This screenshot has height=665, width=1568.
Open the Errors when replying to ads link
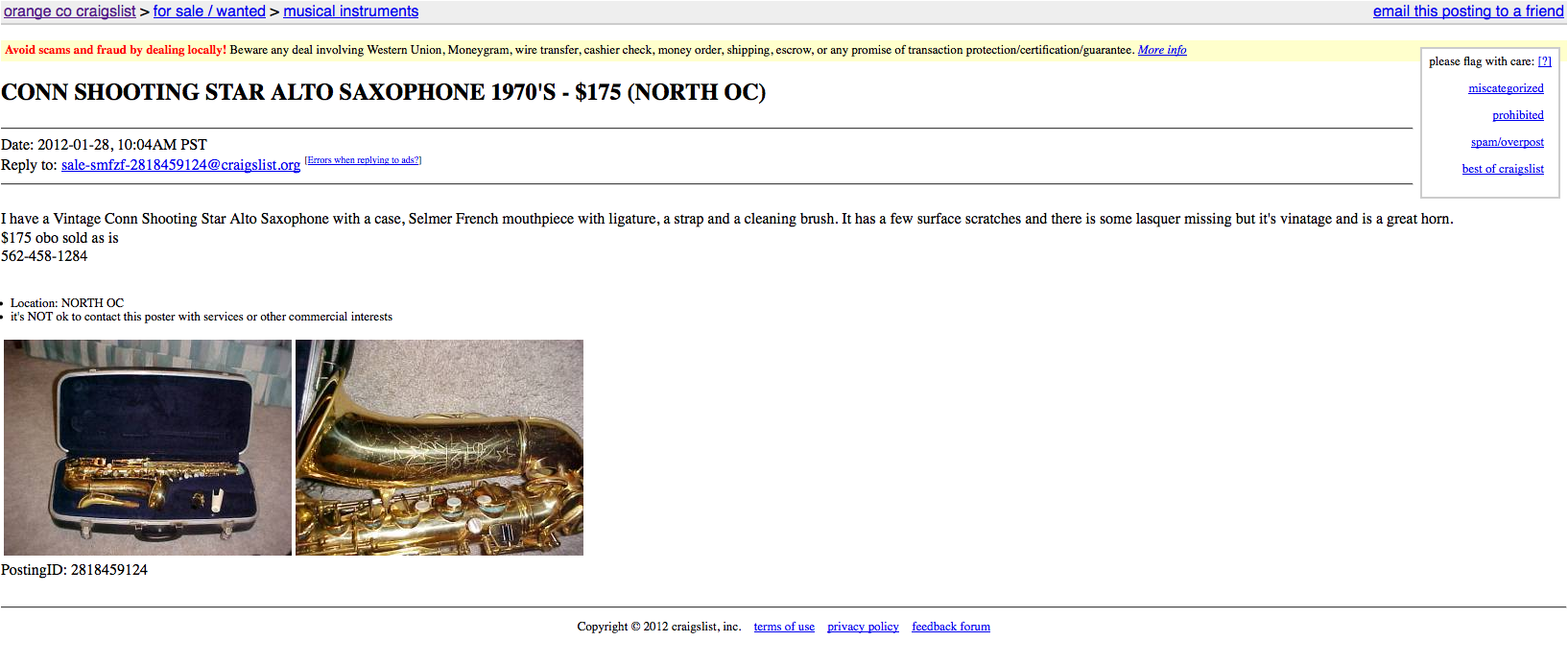[363, 160]
